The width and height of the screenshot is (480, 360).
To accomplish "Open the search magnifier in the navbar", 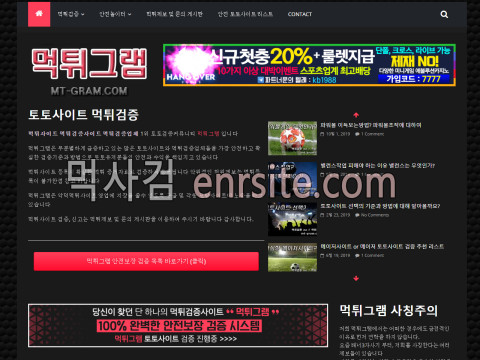I will [444, 14].
